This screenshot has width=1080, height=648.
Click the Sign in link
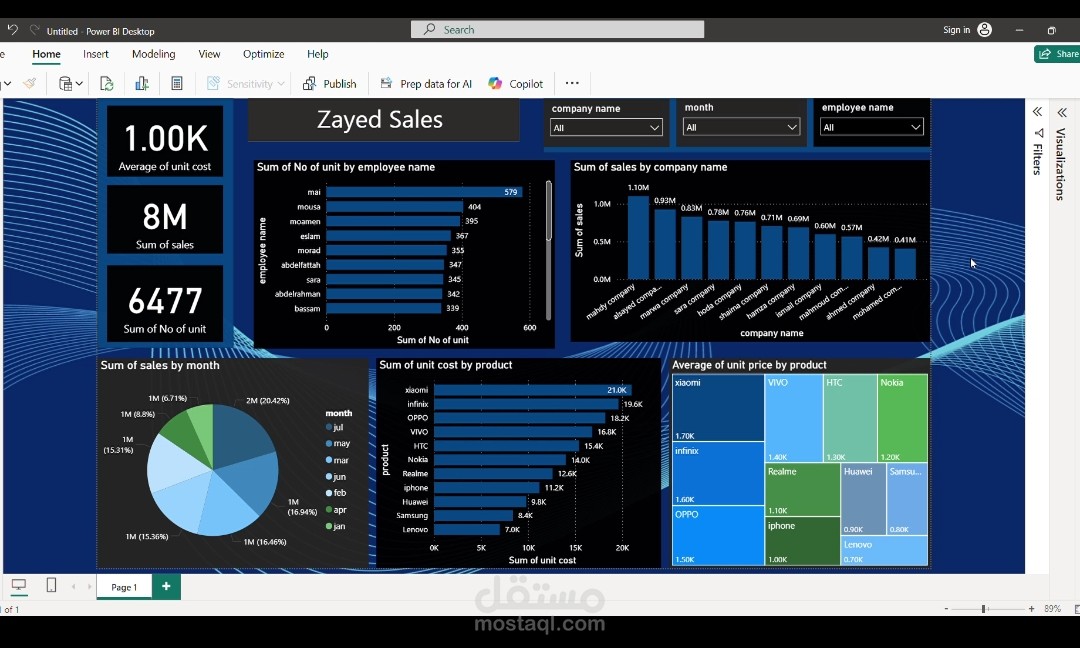click(956, 30)
